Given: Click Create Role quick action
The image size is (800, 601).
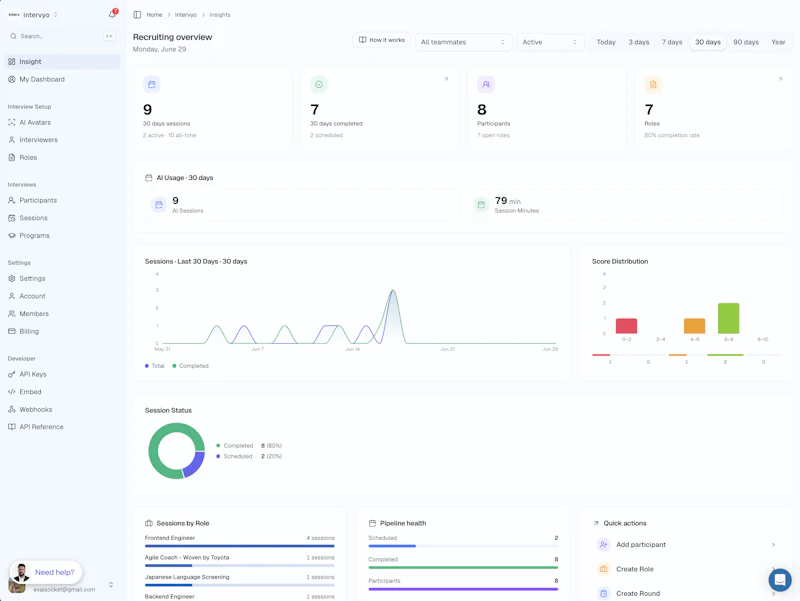Looking at the screenshot, I should (x=687, y=569).
